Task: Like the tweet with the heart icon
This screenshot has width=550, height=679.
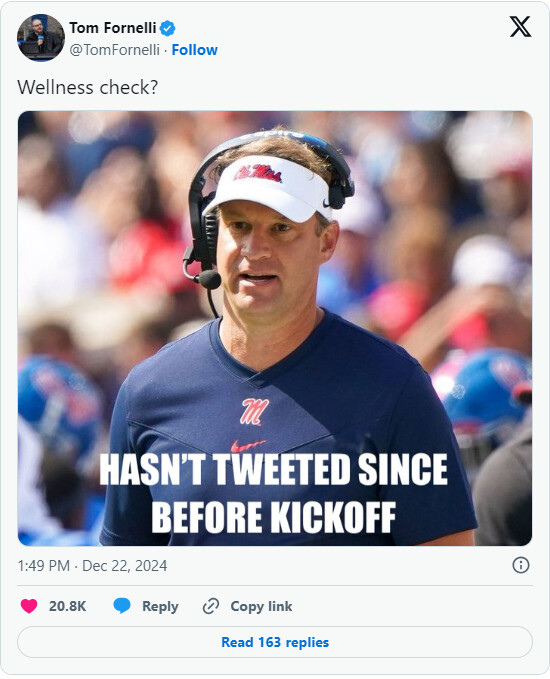Action: 29,606
